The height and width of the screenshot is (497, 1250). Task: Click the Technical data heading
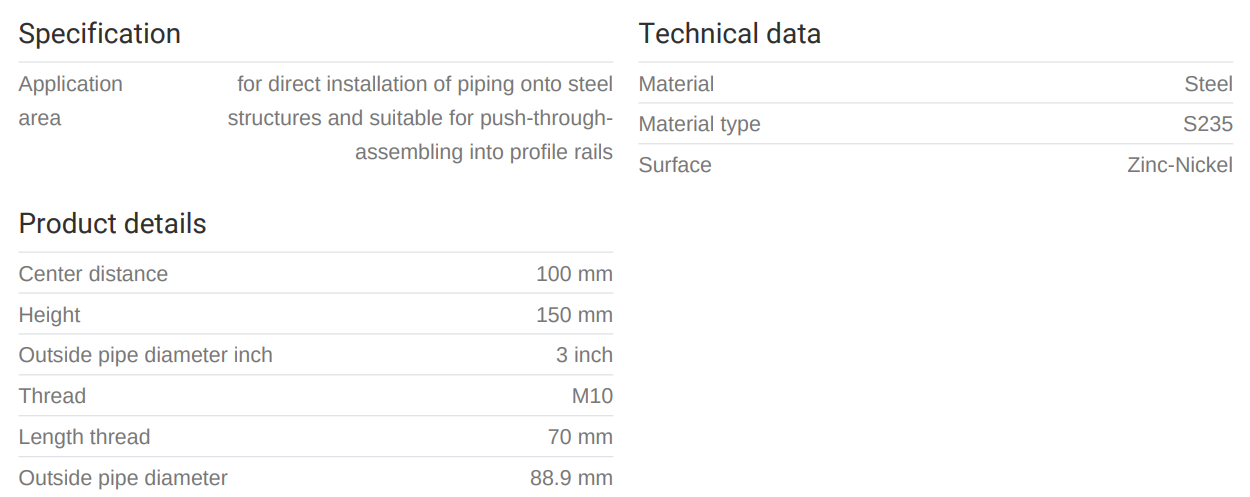tap(729, 34)
